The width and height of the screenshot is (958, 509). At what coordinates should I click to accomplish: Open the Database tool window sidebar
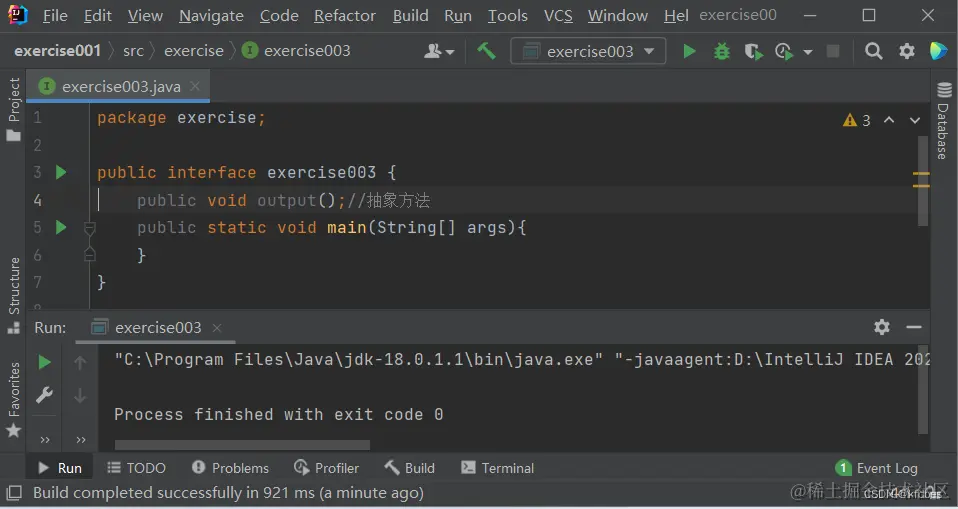point(944,121)
